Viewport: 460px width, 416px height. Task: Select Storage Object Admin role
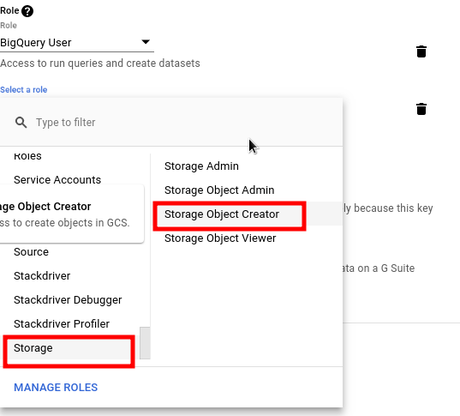[x=219, y=190]
